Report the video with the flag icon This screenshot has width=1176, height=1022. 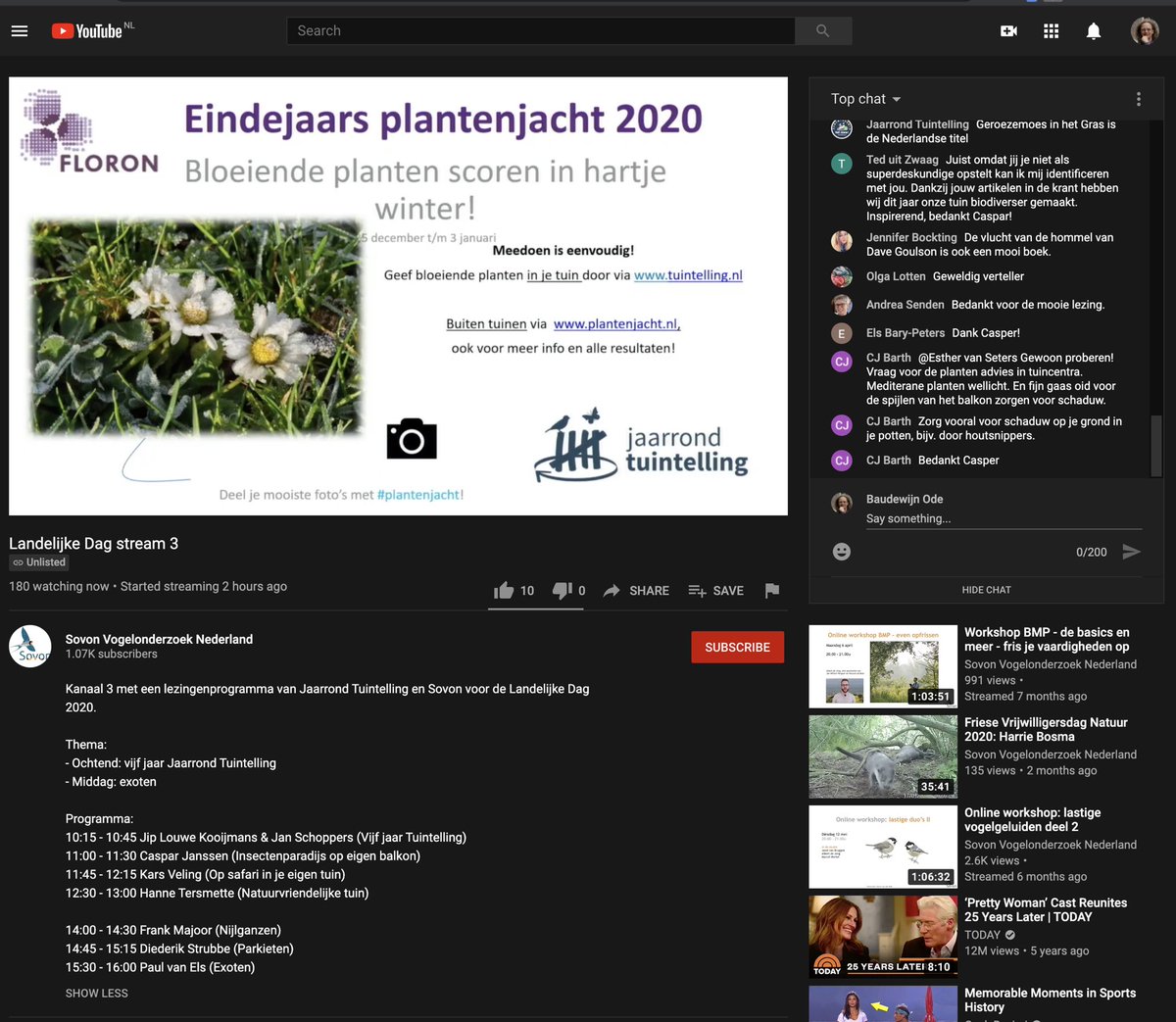pyautogui.click(x=771, y=590)
